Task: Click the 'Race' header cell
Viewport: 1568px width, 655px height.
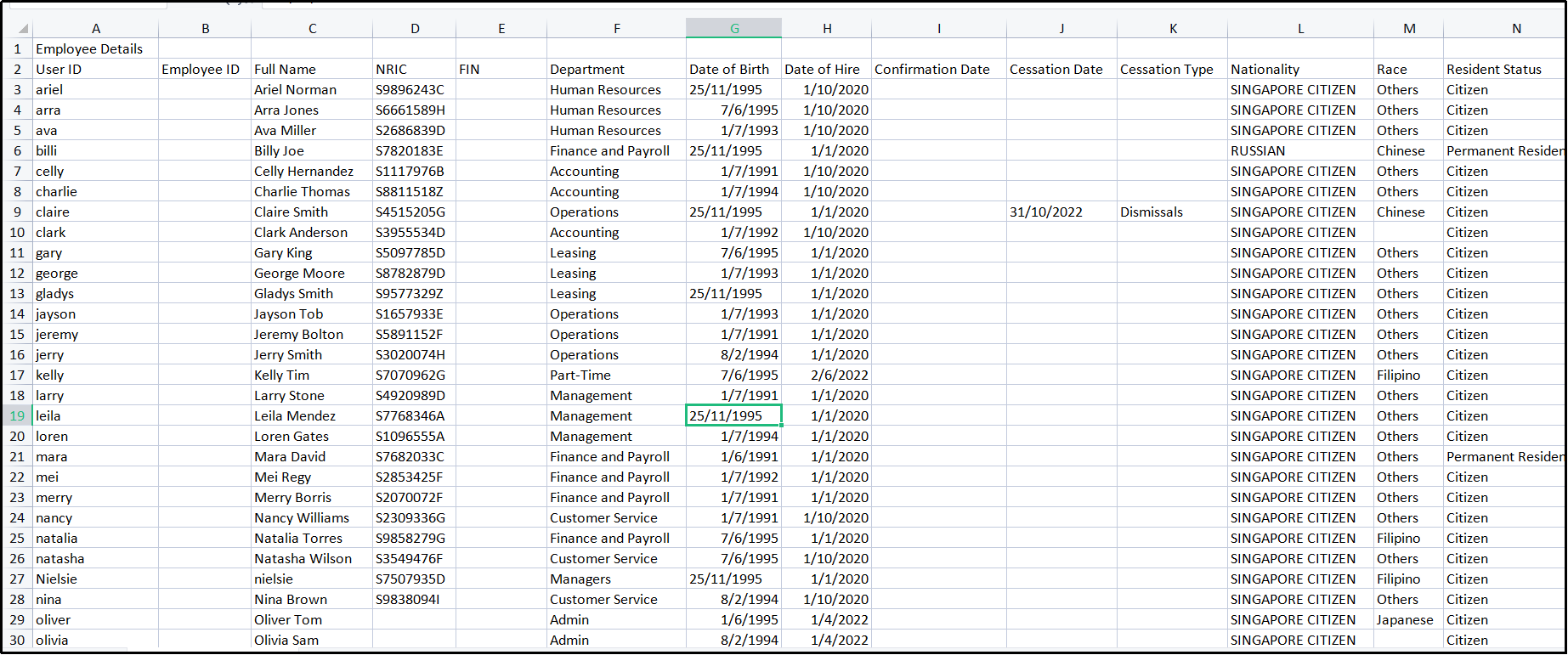Action: (1409, 69)
